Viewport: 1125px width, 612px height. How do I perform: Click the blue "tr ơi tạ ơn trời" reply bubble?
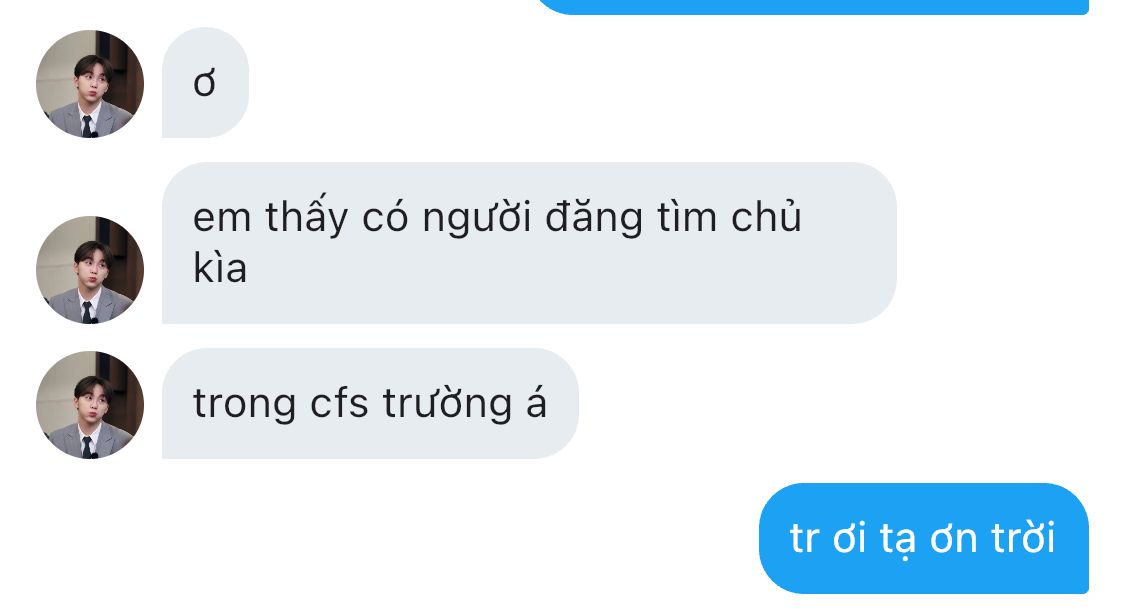924,538
